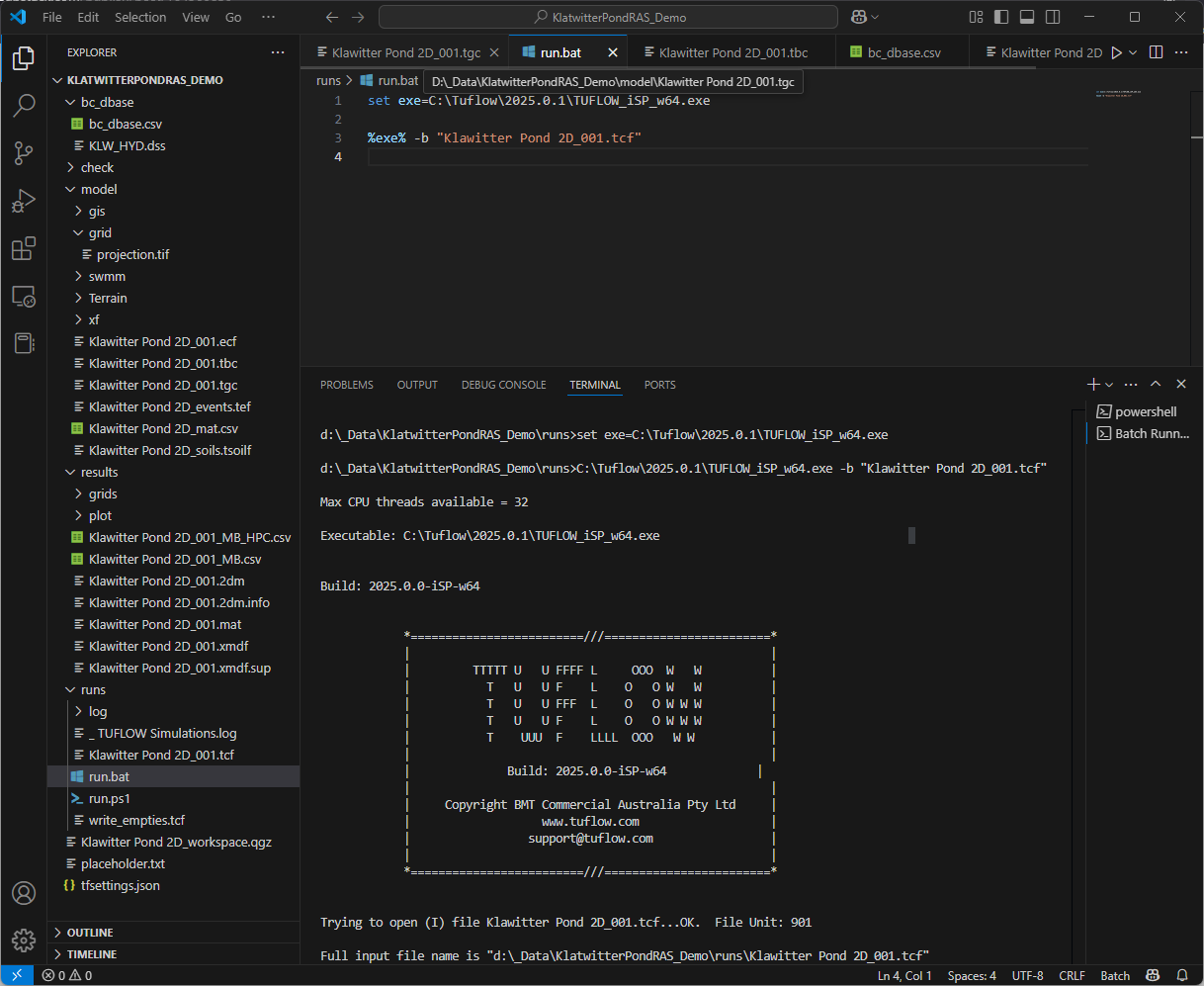Close the terminal panel
Screen dimensions: 1204x986
point(1181,384)
